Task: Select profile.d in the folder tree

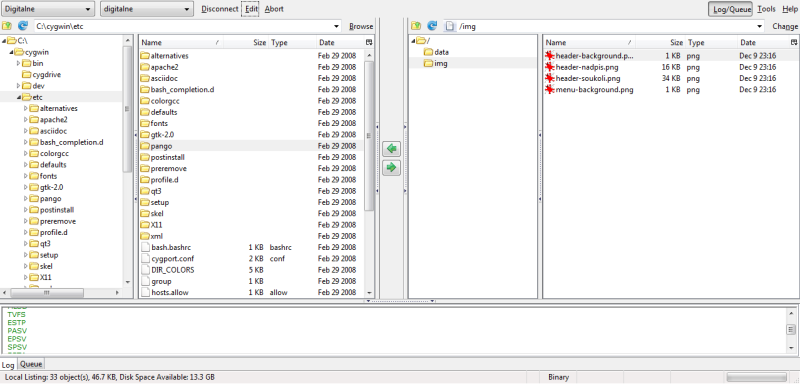Action: pos(54,232)
